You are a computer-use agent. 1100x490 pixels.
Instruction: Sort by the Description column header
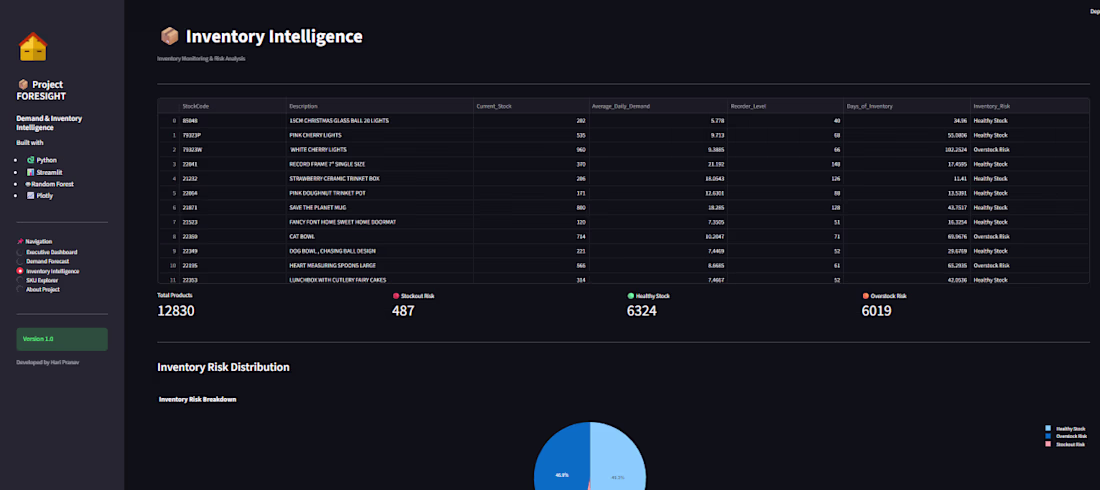click(380, 106)
